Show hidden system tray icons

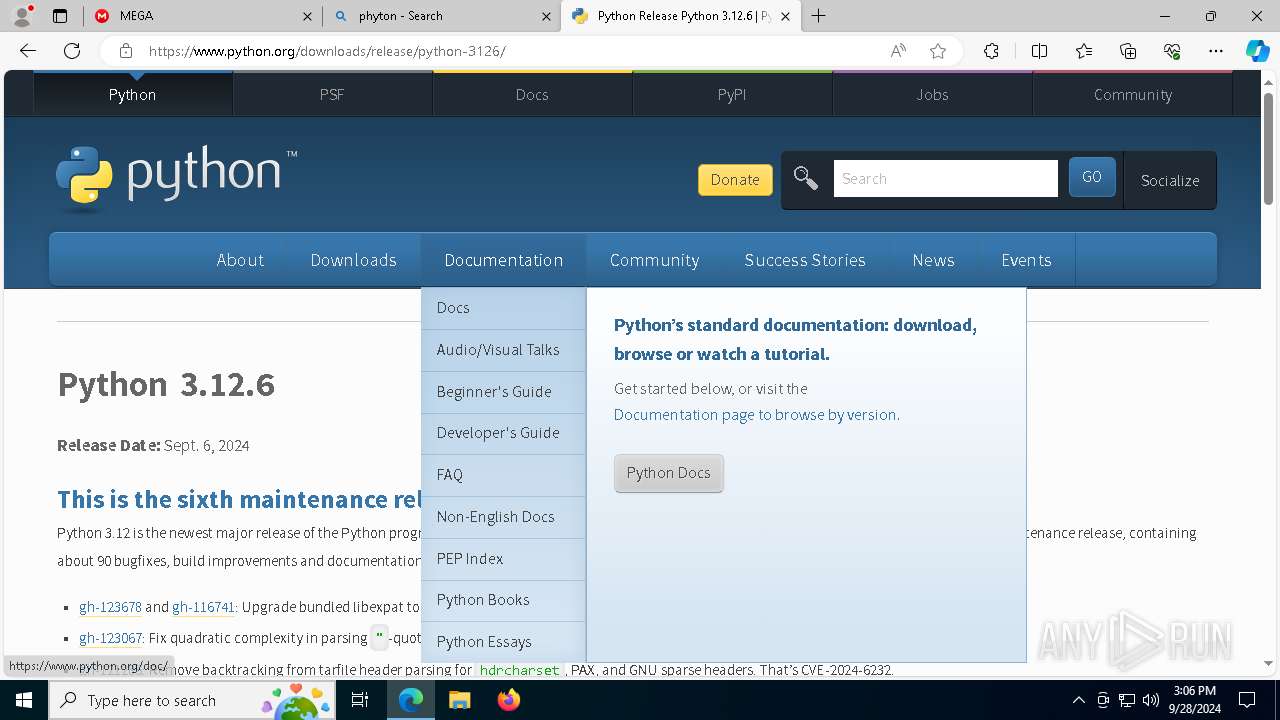pyautogui.click(x=1078, y=700)
